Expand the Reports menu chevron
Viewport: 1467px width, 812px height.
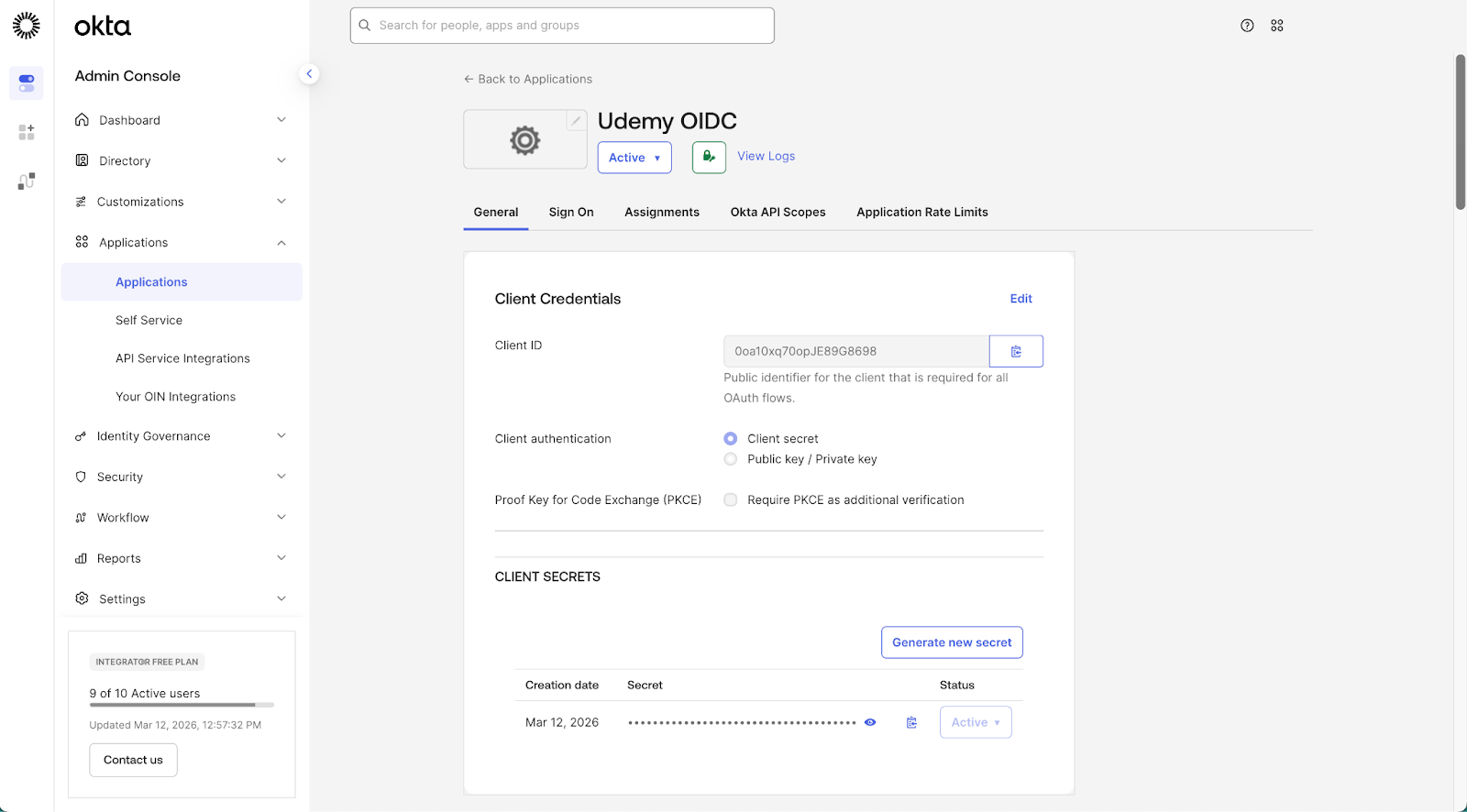pyautogui.click(x=281, y=558)
